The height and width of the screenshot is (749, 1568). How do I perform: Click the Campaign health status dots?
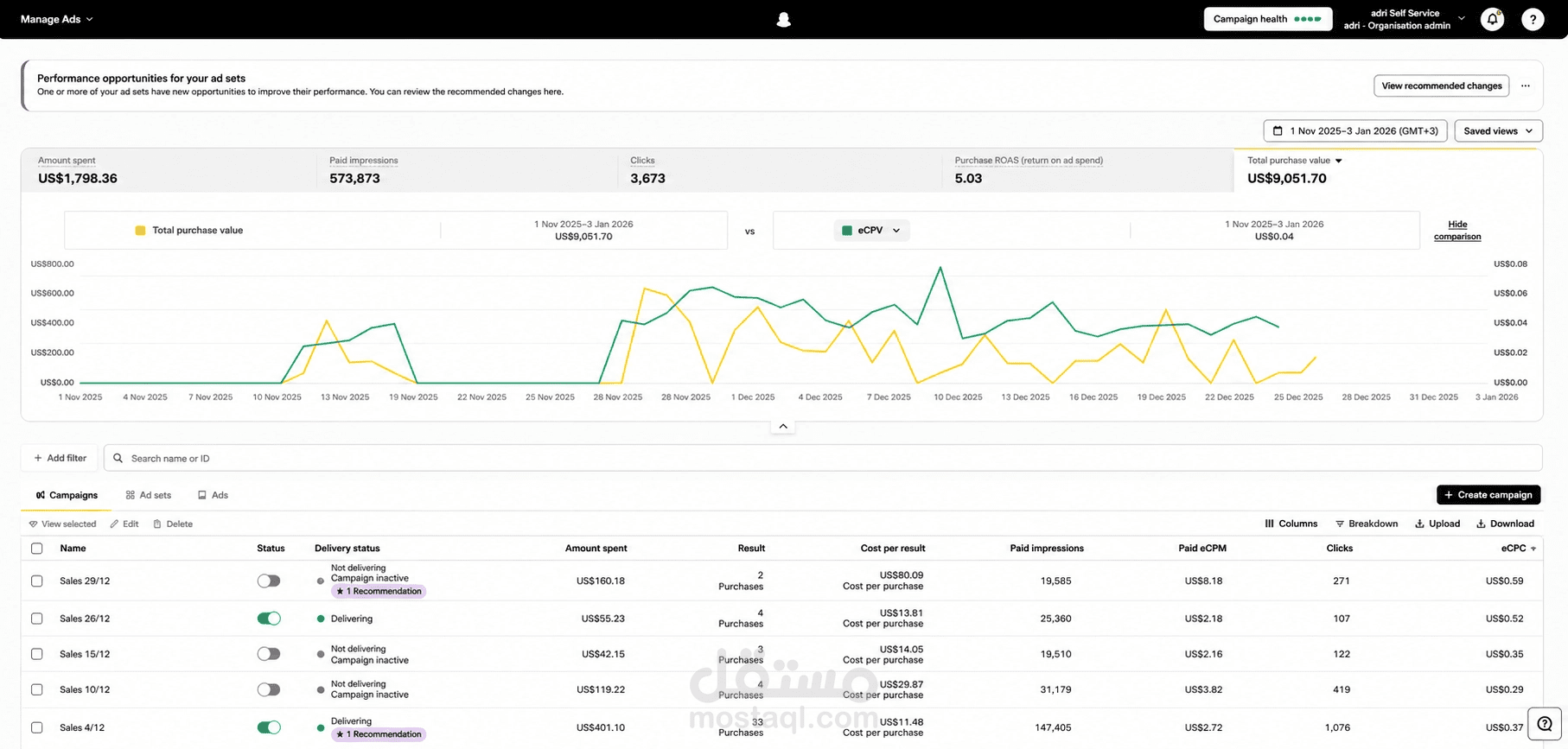[x=1307, y=19]
